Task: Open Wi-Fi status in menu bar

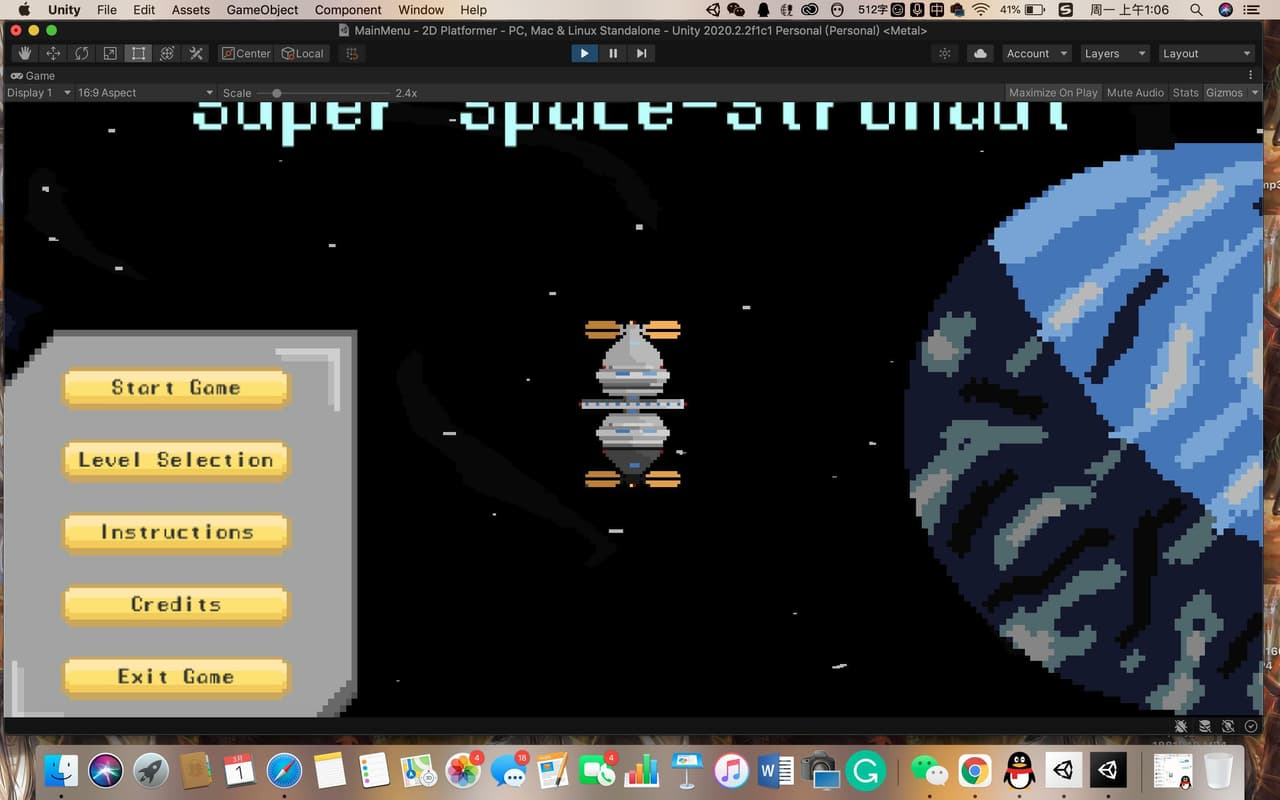Action: 981,9
